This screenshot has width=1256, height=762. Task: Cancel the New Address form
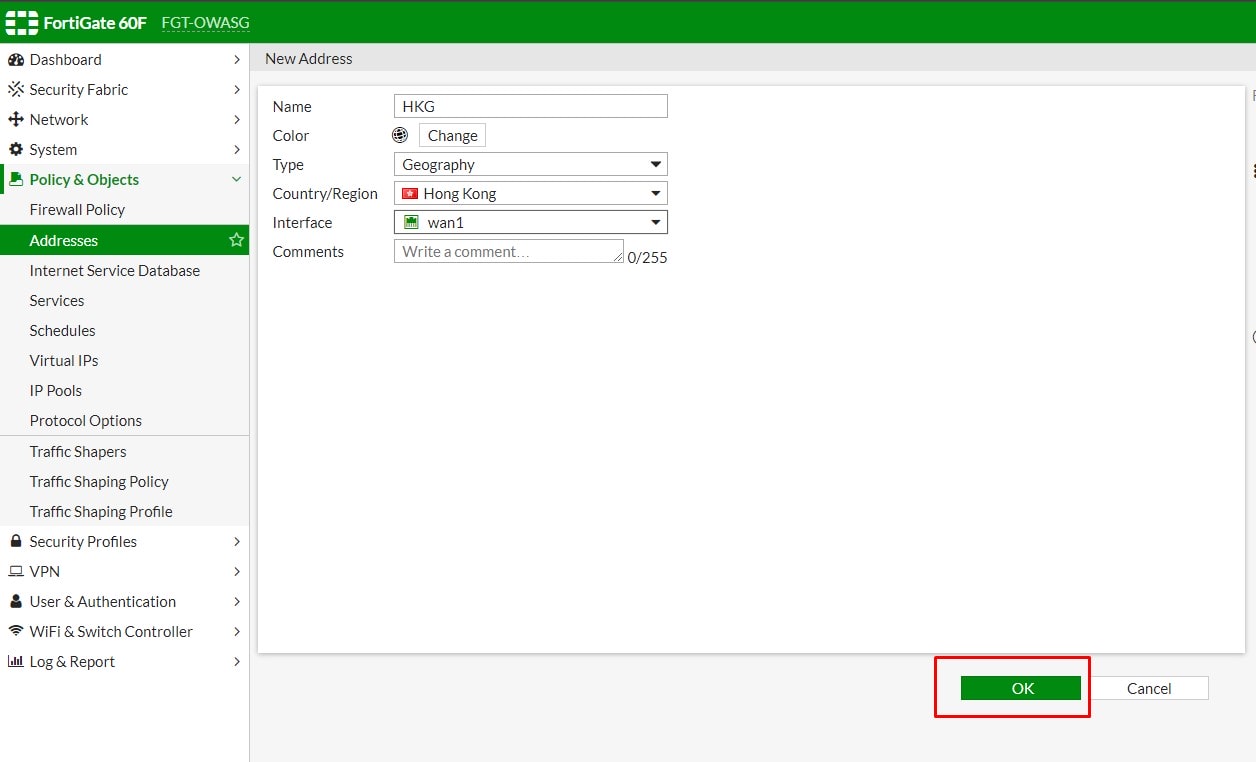[1148, 688]
